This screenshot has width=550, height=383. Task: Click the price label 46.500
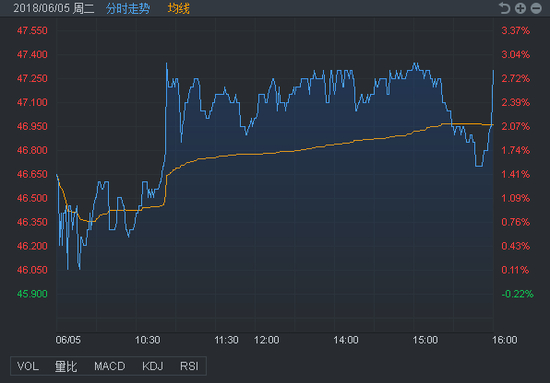tap(32, 198)
